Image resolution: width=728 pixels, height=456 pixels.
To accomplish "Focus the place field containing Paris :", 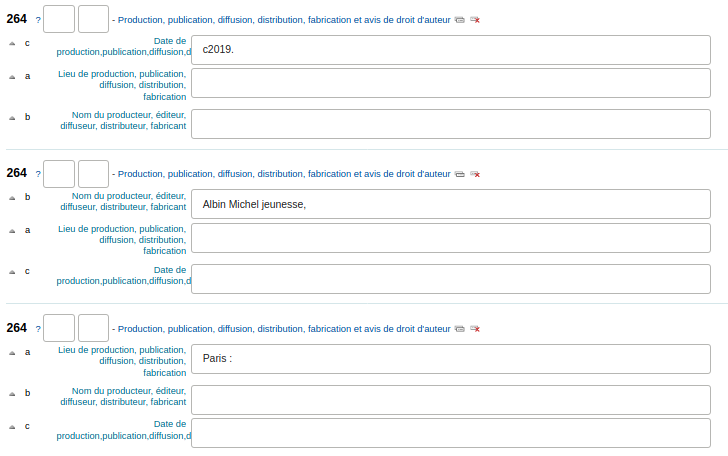I will 451,359.
